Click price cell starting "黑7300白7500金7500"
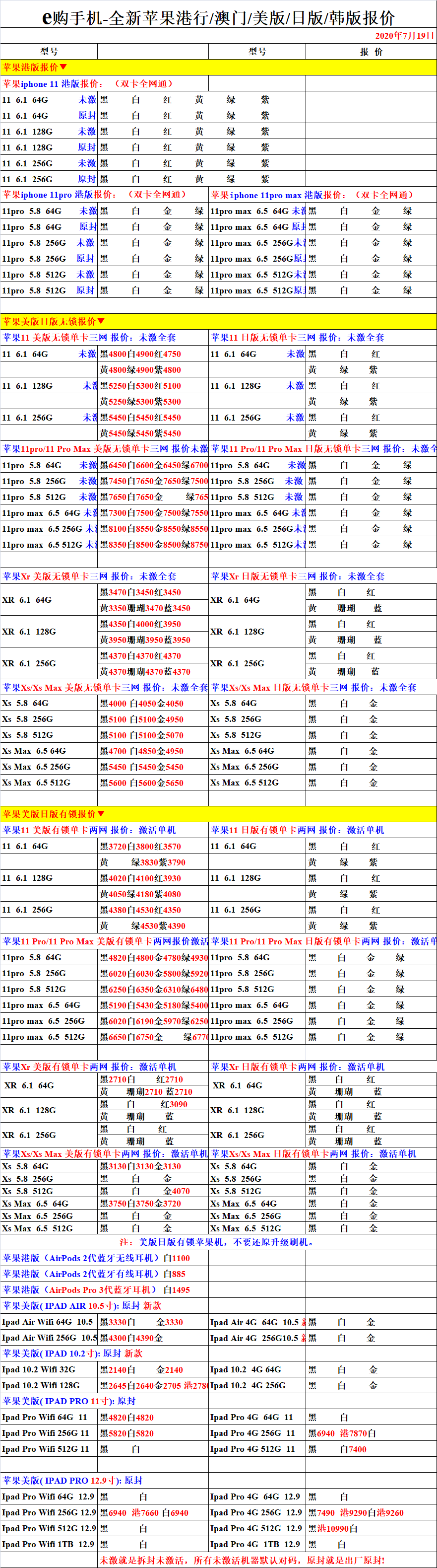 click(154, 512)
